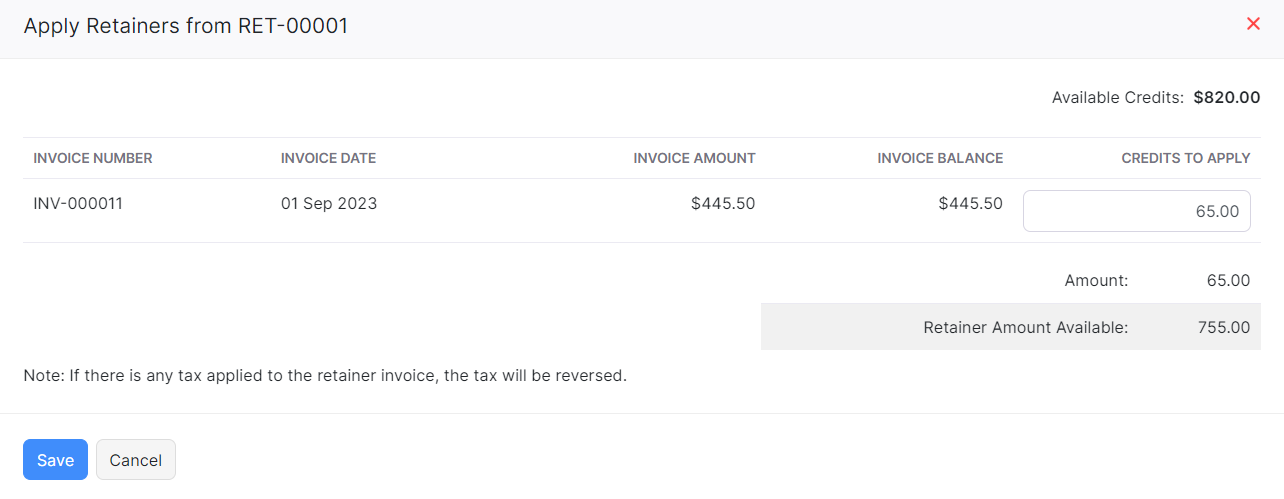1284x499 pixels.
Task: Focus the Credits to Apply input field
Action: pos(1136,211)
